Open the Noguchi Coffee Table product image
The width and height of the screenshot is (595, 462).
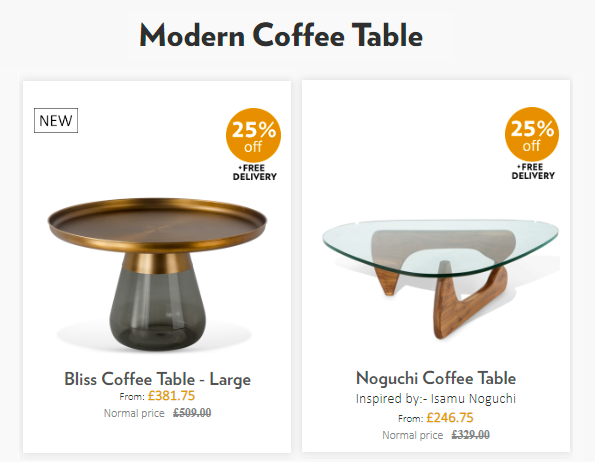(441, 279)
